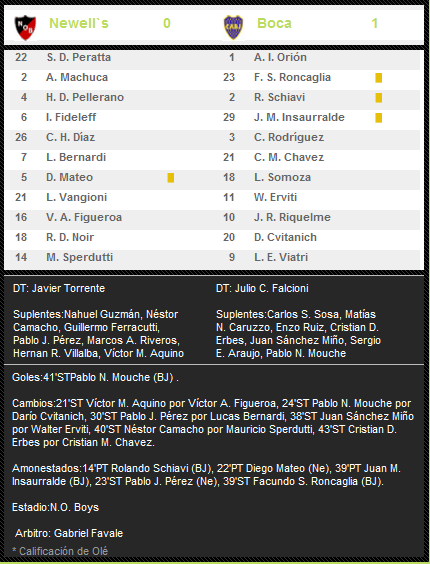
Task: Click DT Javier Torrente text
Action: [59, 288]
